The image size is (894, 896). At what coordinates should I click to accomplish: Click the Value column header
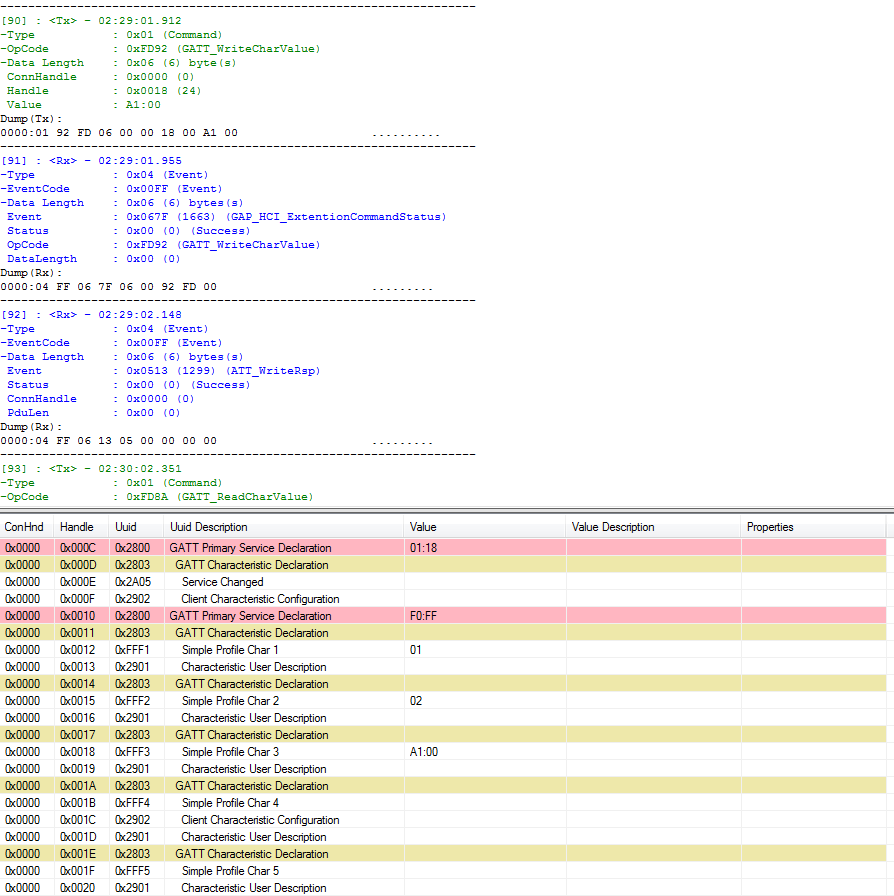[x=485, y=527]
